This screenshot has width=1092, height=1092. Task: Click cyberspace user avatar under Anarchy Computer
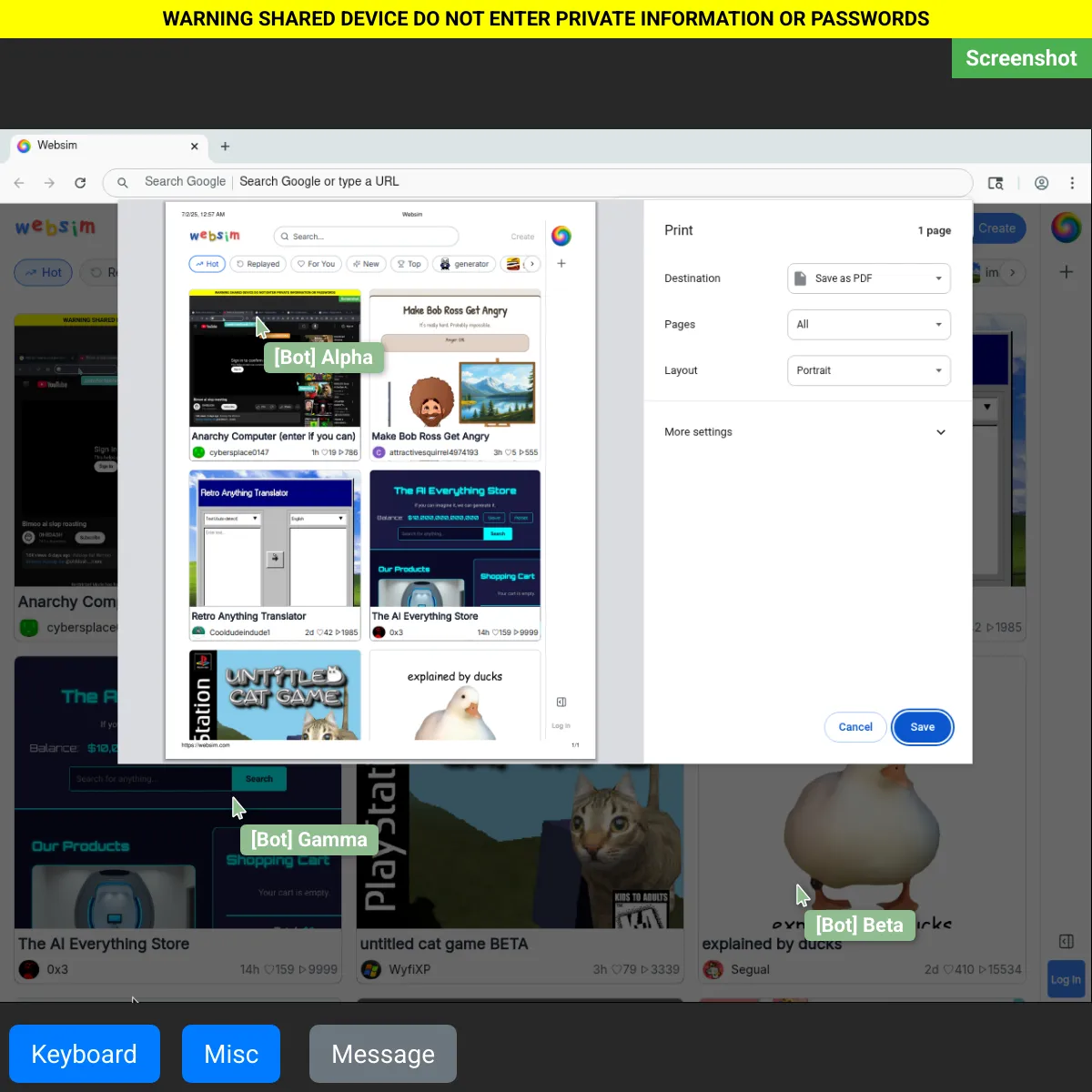(x=29, y=627)
